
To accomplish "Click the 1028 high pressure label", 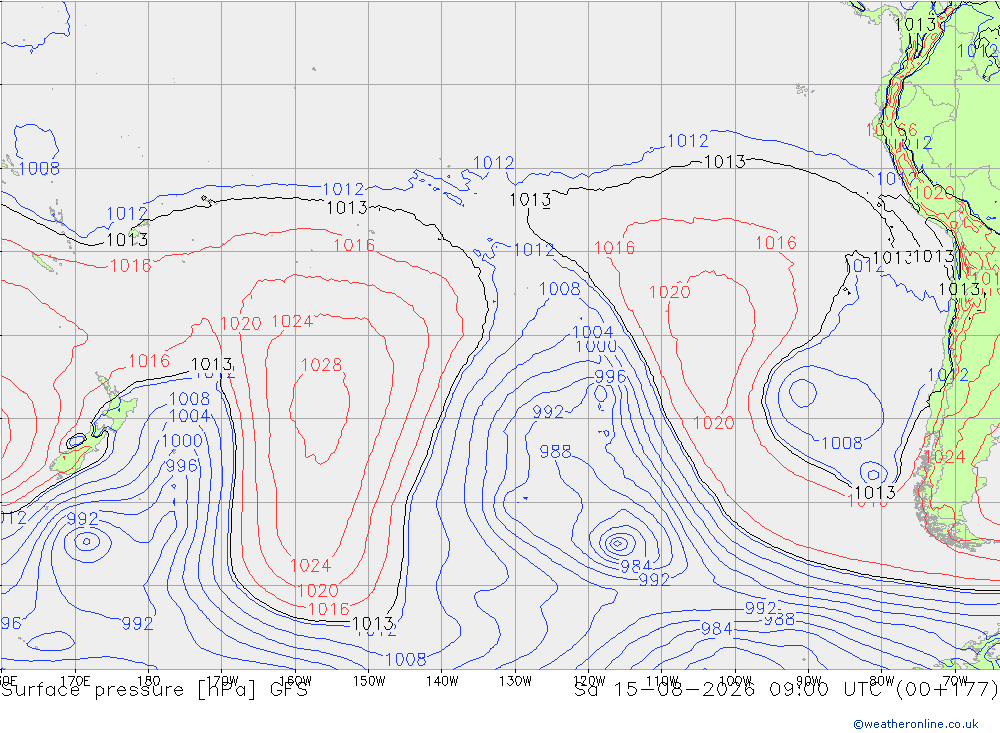I will point(321,365).
